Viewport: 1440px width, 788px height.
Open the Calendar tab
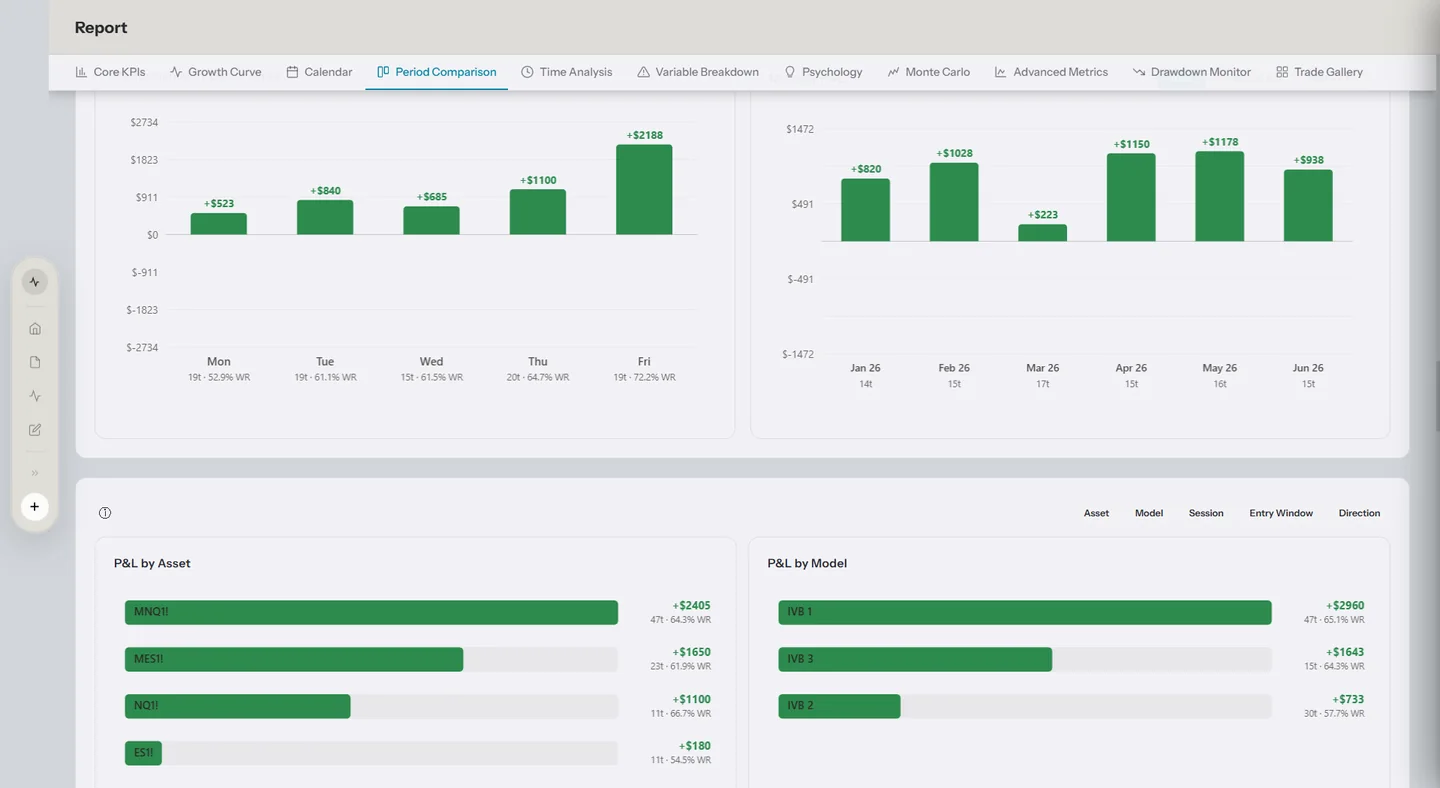(x=319, y=72)
